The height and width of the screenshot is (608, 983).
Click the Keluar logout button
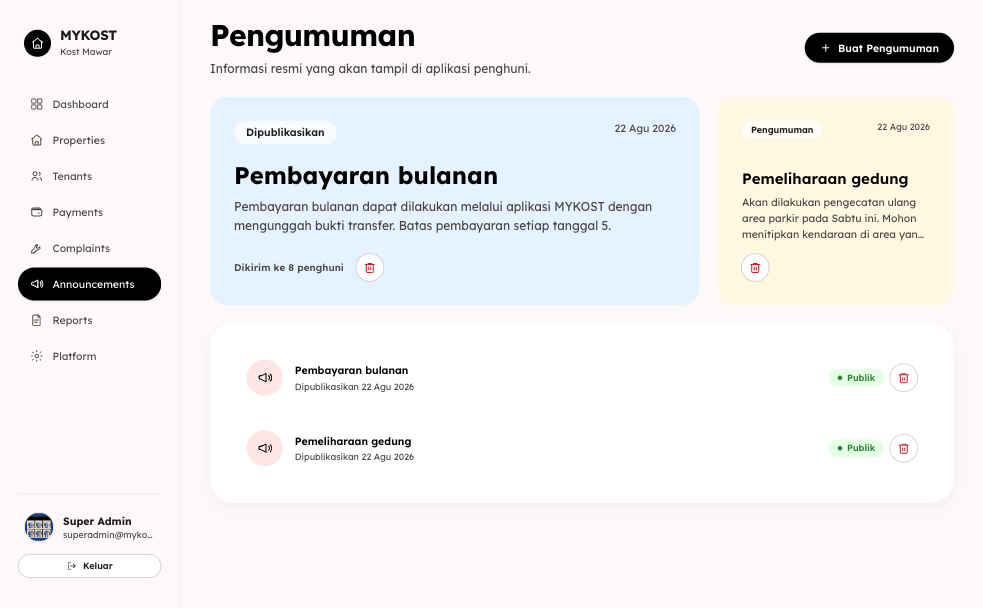[x=90, y=566]
